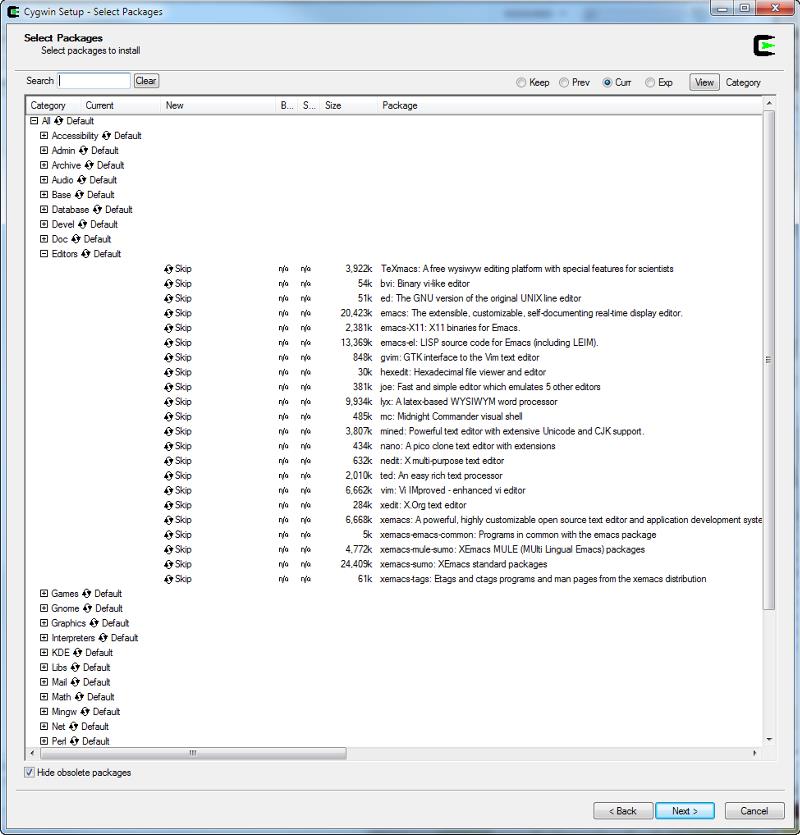Focus the Search input field

94,81
